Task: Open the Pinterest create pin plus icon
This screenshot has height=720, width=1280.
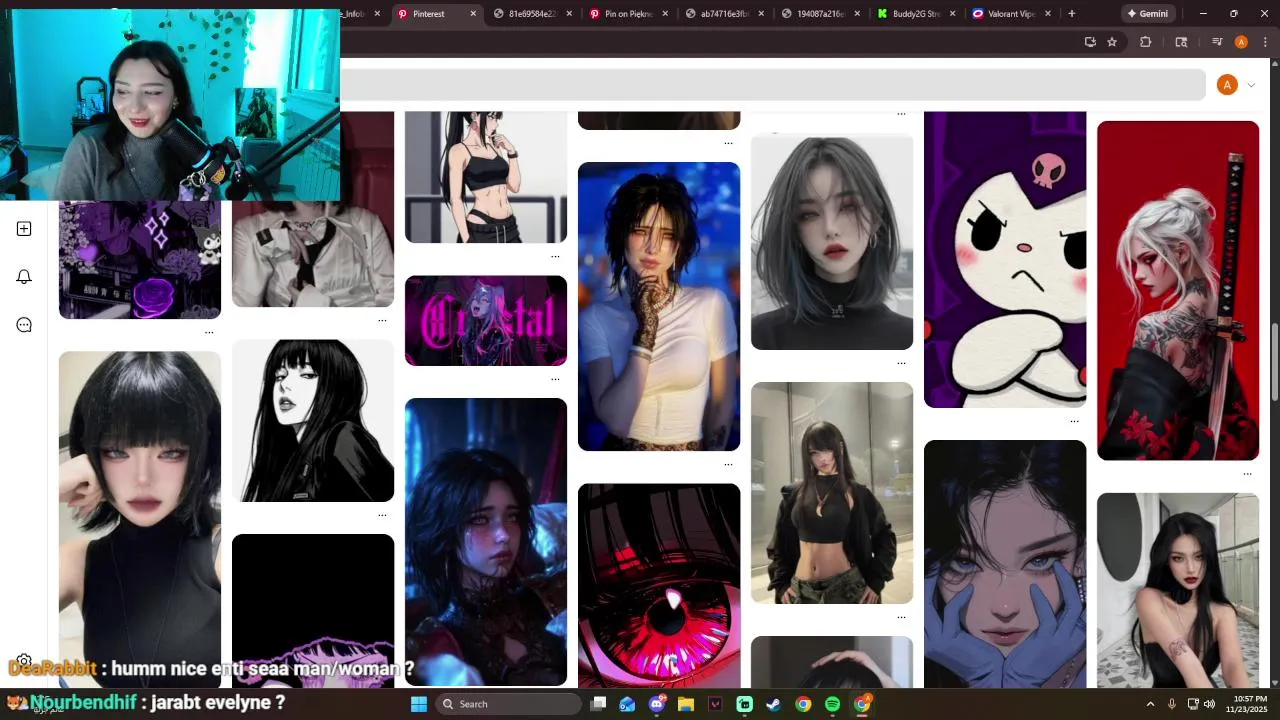Action: [x=24, y=229]
